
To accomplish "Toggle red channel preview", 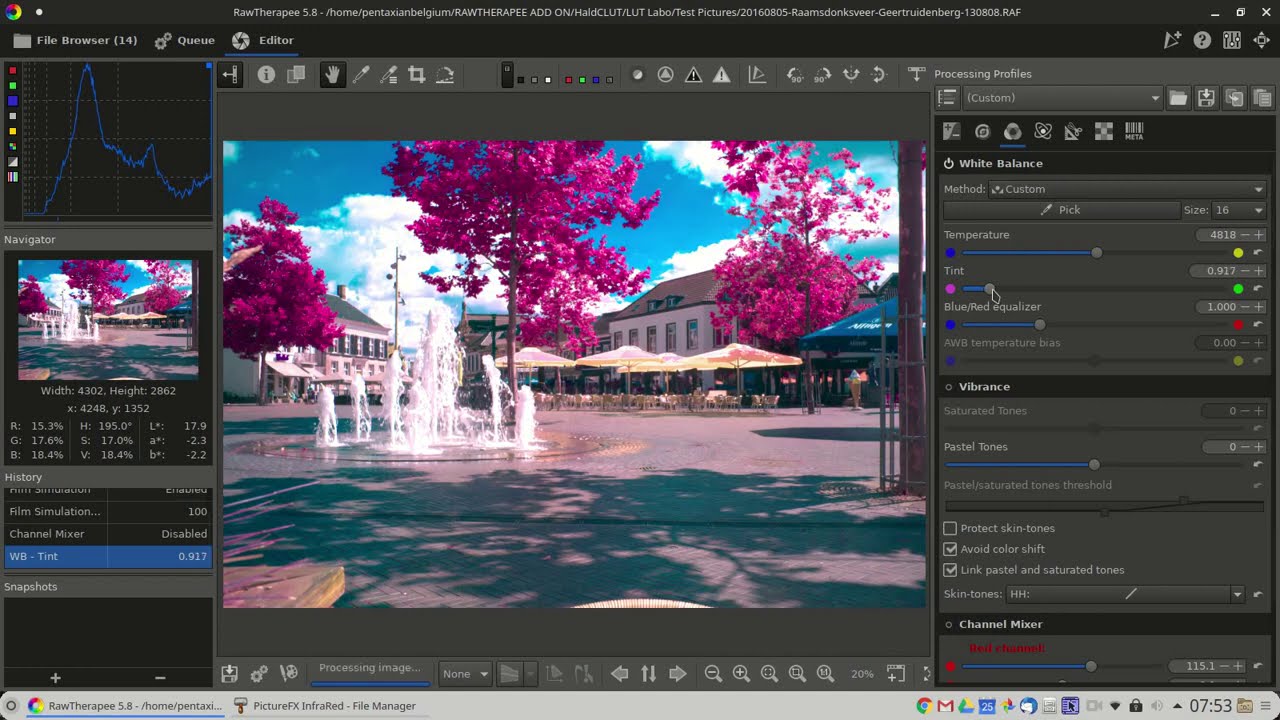I will (x=569, y=80).
